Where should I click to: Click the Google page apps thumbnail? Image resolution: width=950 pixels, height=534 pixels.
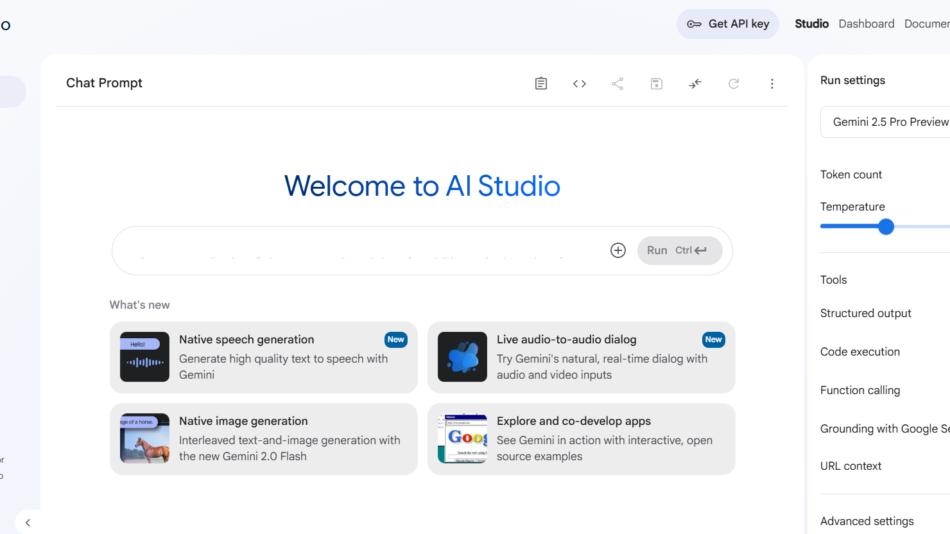pyautogui.click(x=462, y=438)
